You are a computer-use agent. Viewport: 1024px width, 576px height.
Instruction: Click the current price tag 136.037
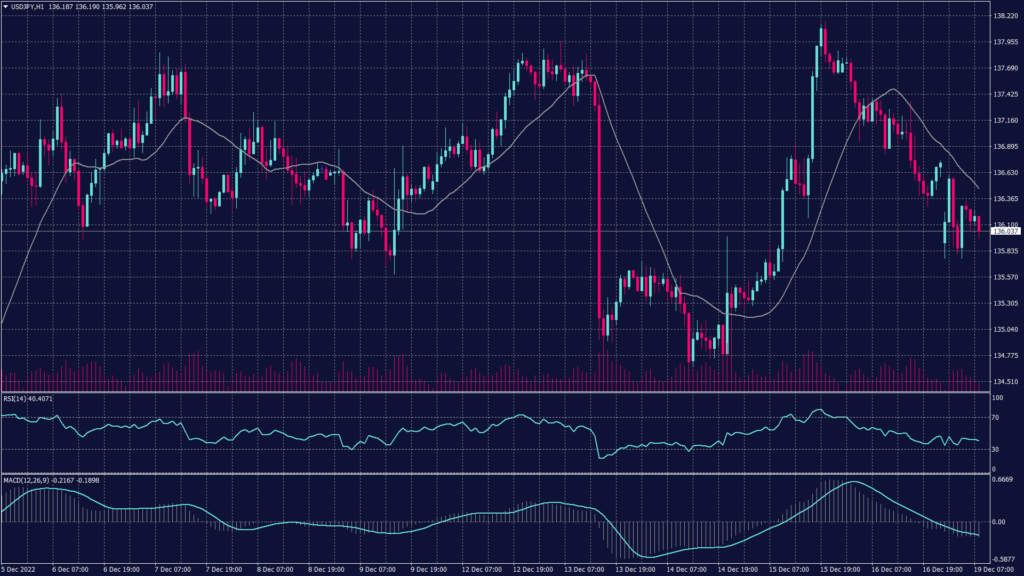point(1004,229)
